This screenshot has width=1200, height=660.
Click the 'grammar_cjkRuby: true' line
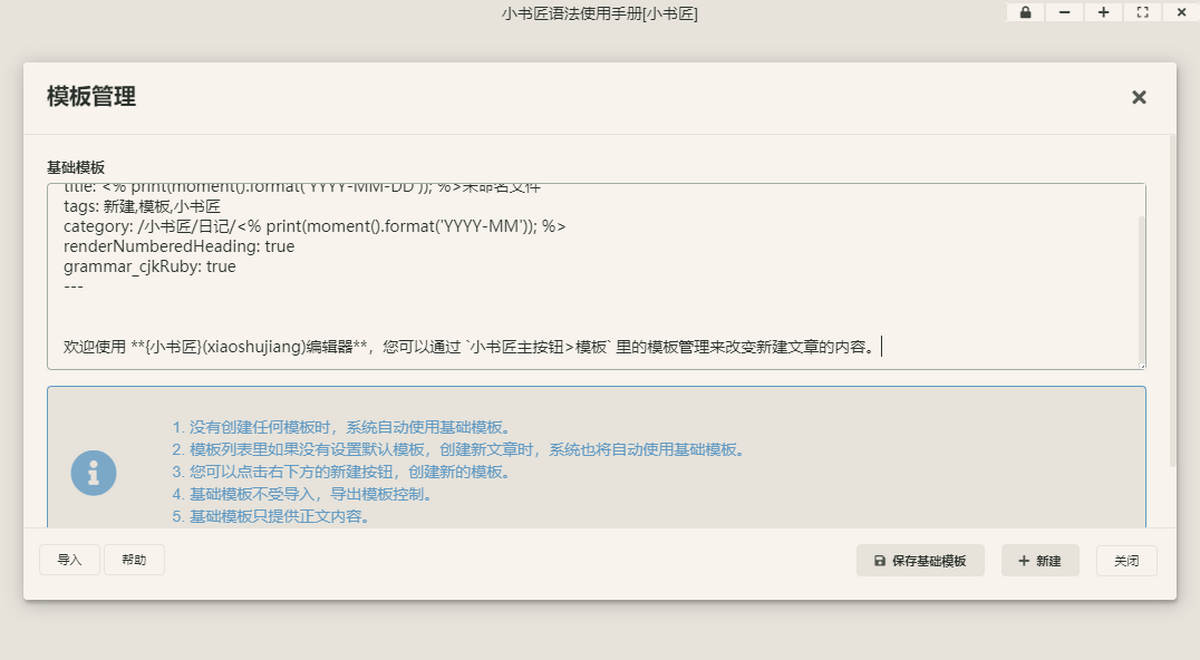[150, 267]
